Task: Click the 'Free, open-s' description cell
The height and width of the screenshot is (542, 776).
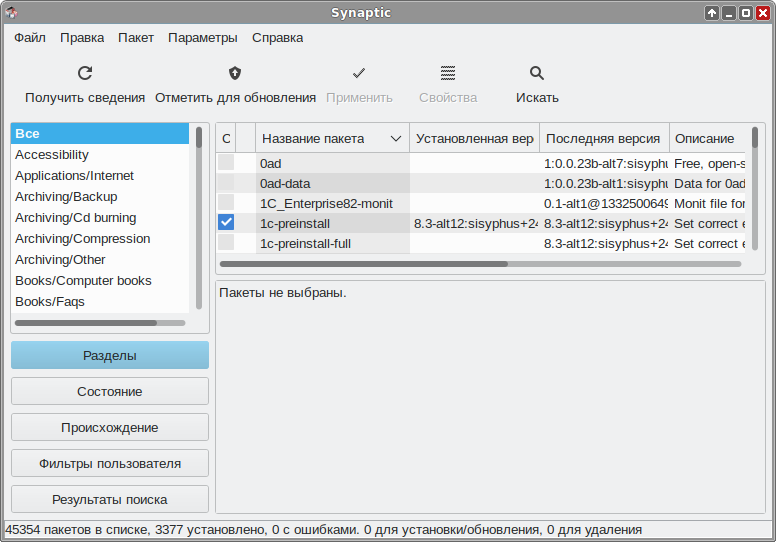Action: 708,163
